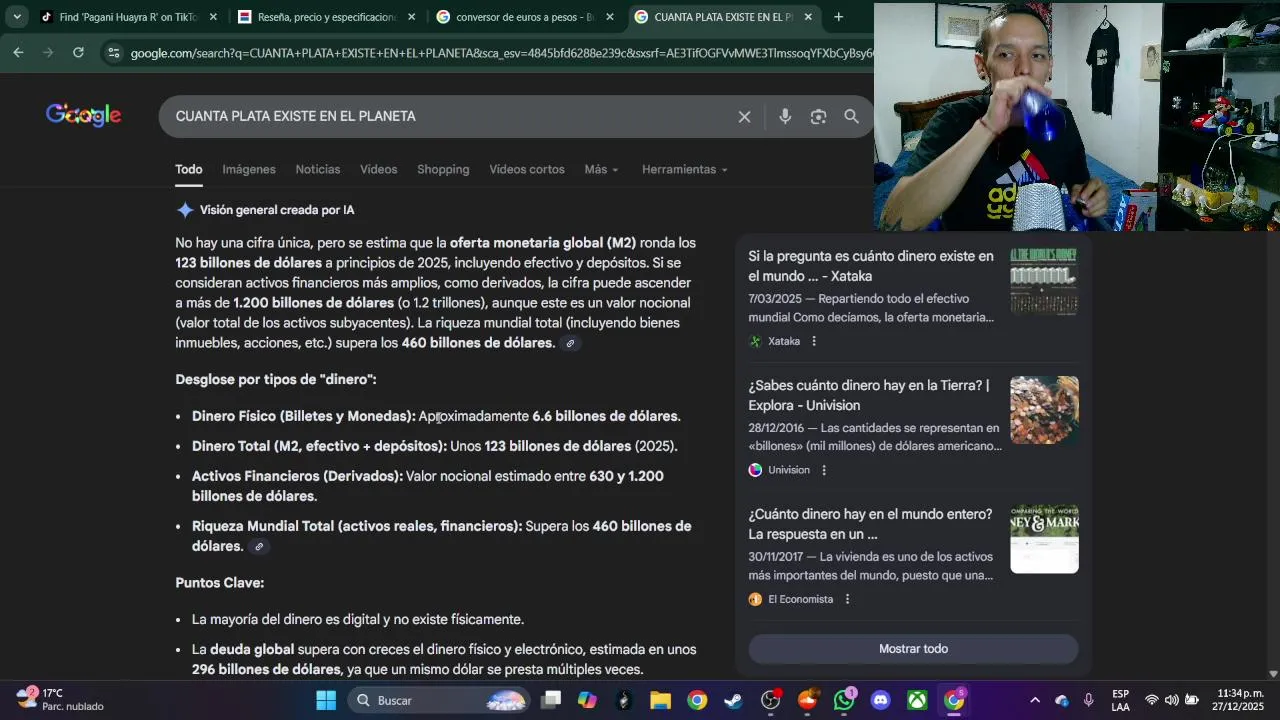Open the tab search dropdown arrow in Chrome
This screenshot has width=1280, height=720.
(17, 17)
